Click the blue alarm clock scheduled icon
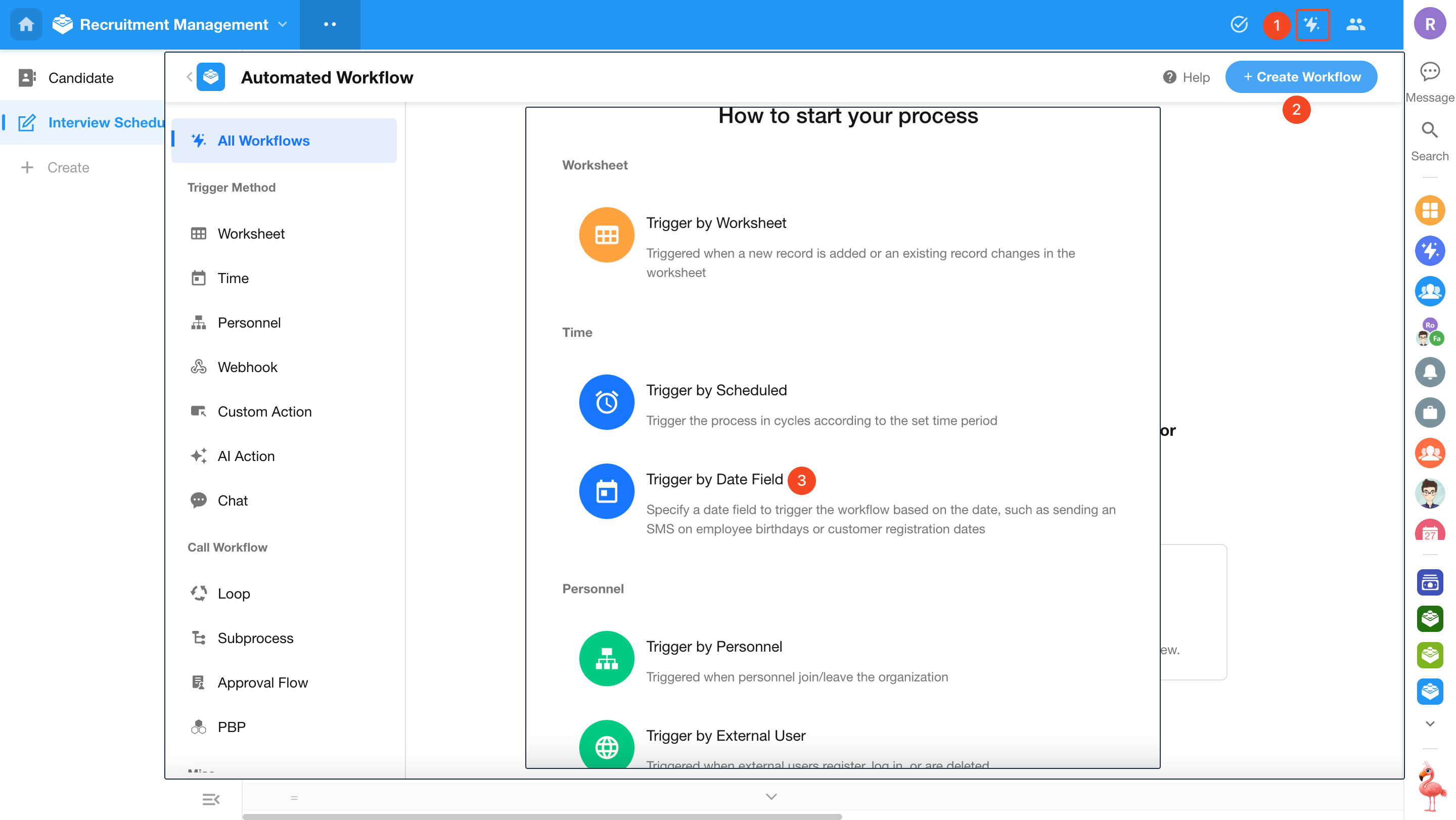Screen dimensions: 1456x820 [607, 402]
